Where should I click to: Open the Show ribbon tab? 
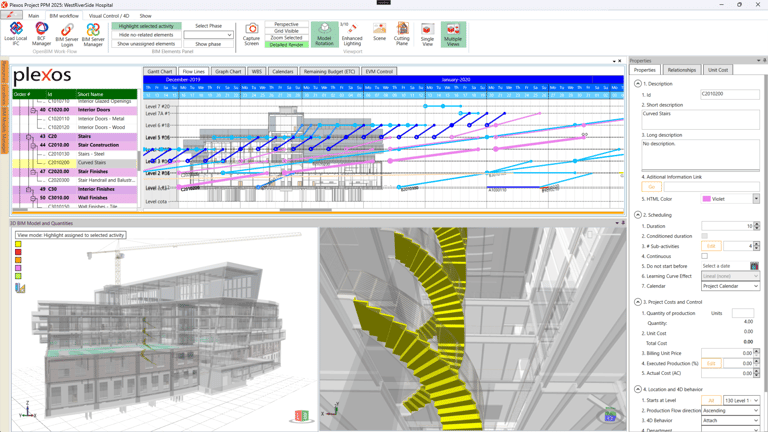point(145,16)
